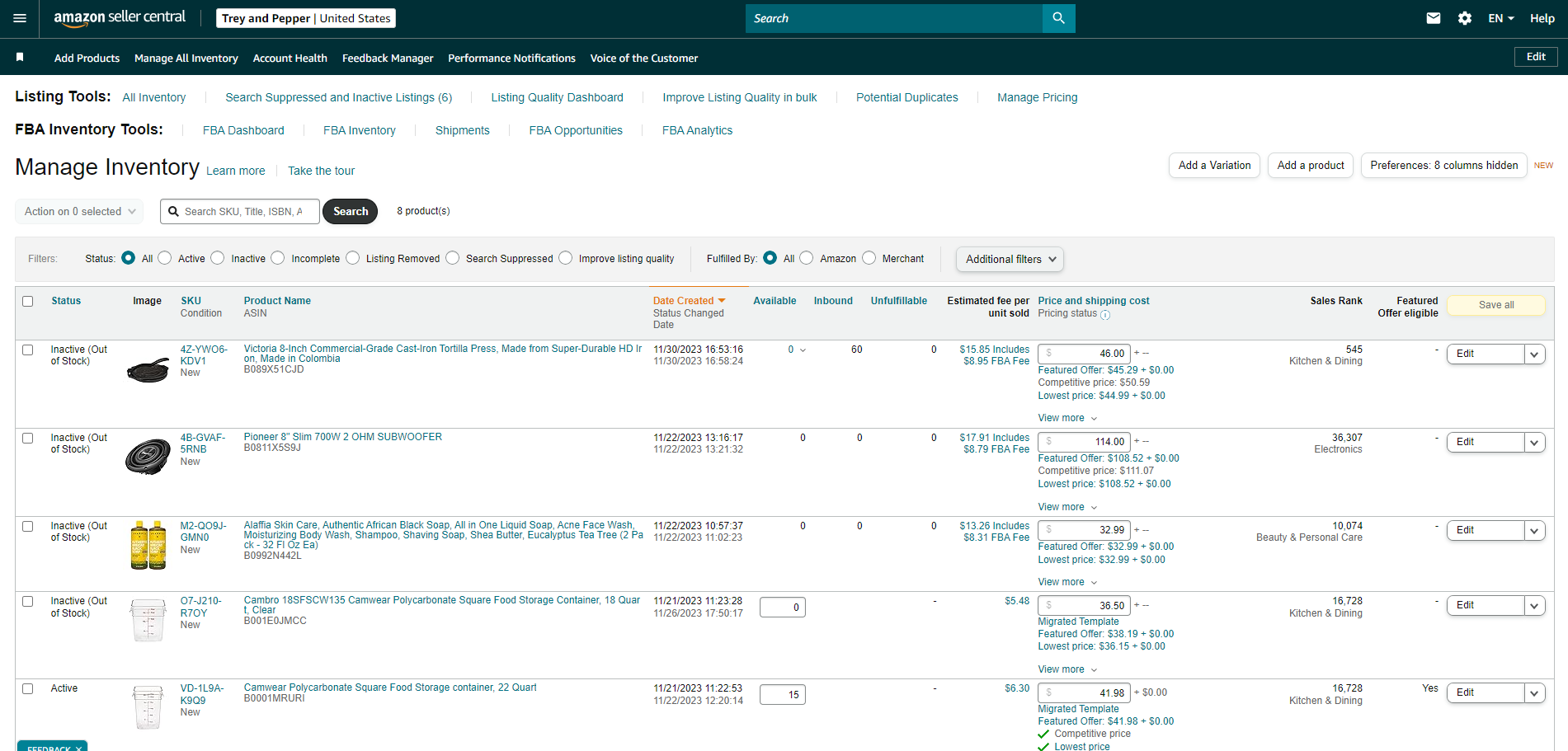This screenshot has width=1568, height=751.
Task: Click the bookmark icon in navigation bar
Action: pyautogui.click(x=20, y=57)
